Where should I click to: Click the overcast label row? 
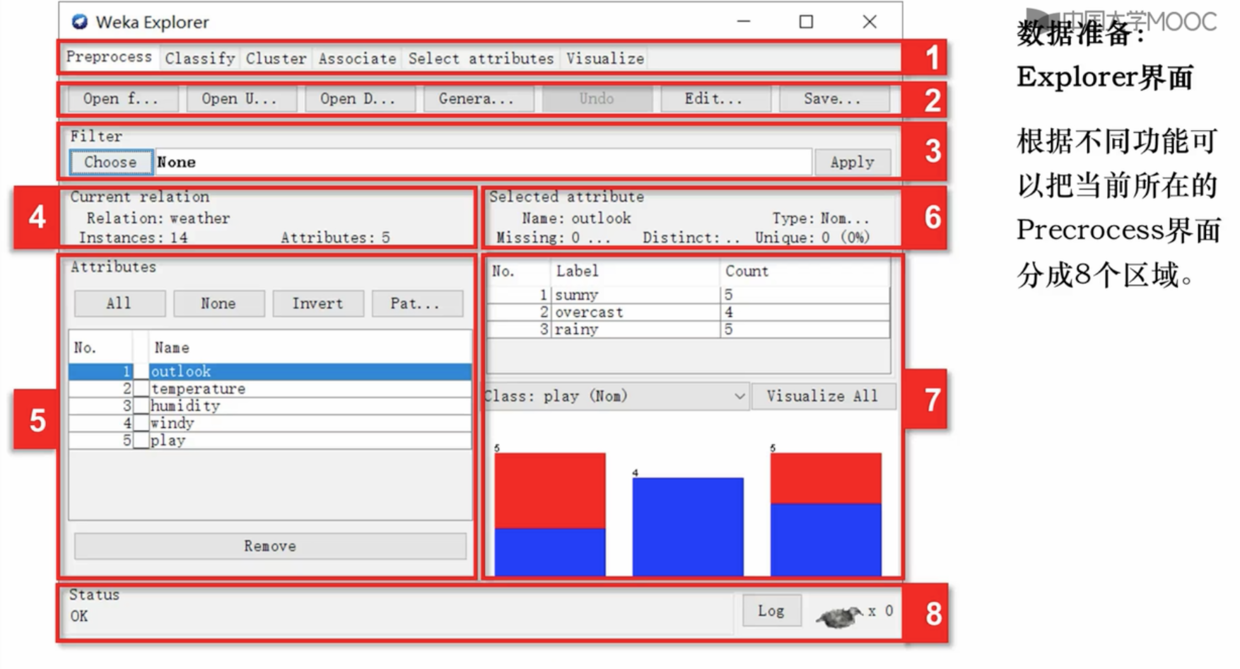point(688,312)
